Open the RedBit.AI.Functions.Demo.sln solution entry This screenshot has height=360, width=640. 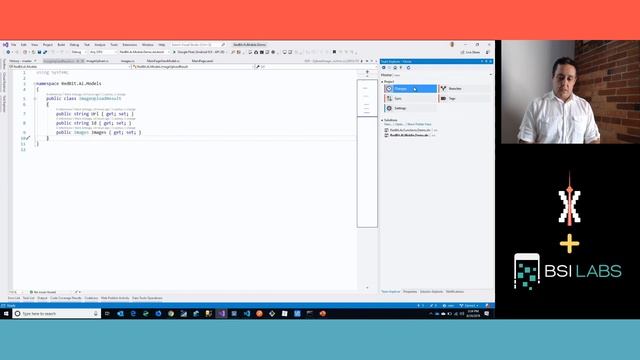(410, 130)
